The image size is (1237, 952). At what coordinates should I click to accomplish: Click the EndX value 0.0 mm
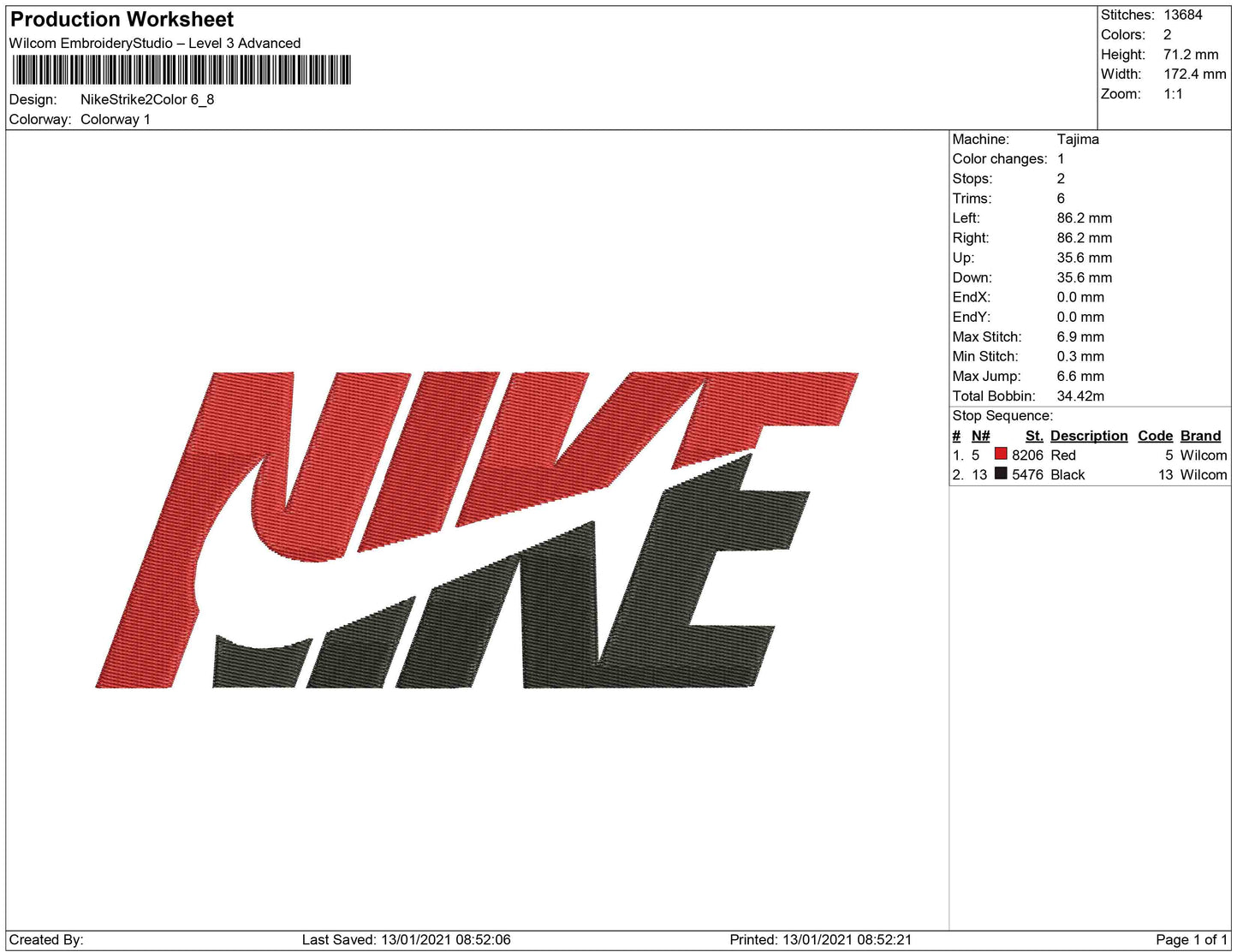(1080, 296)
